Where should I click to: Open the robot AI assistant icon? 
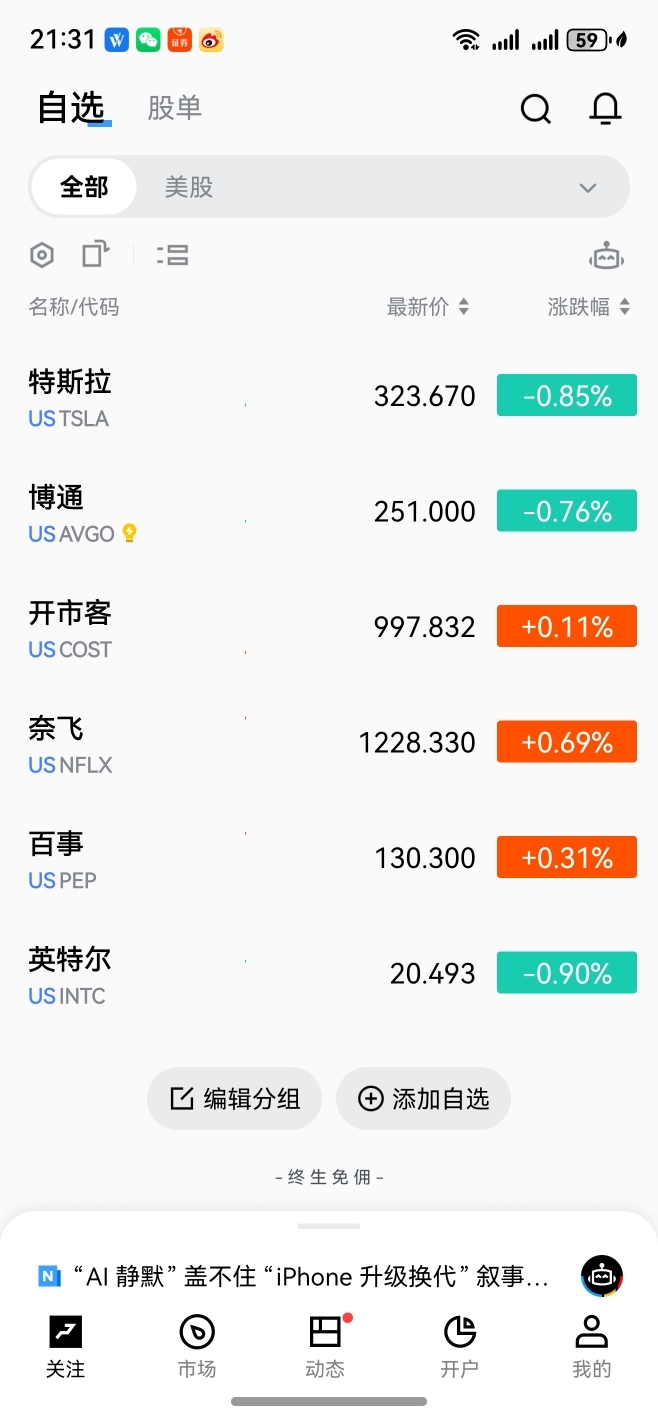pos(606,256)
